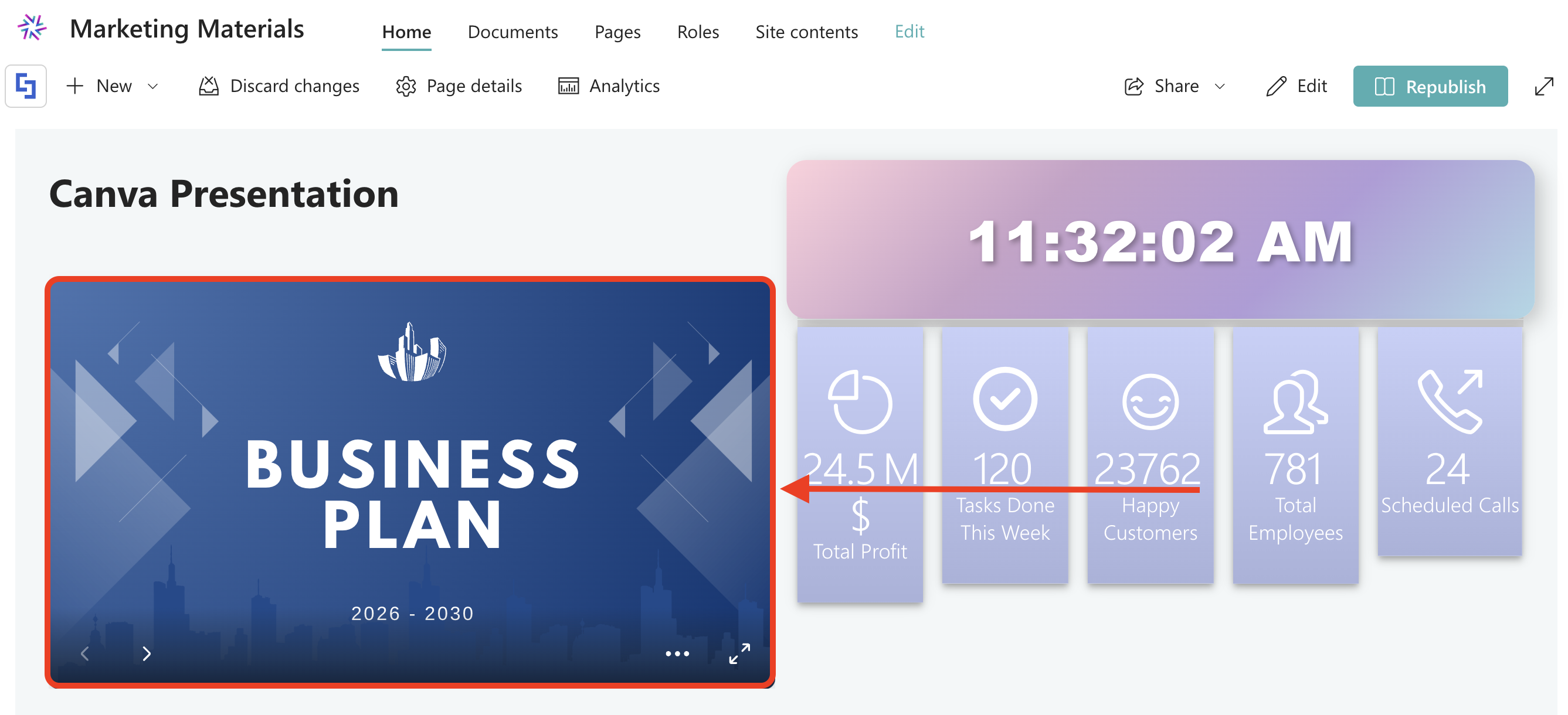Viewport: 1568px width, 715px height.
Task: Open Analytics from the toolbar
Action: 609,86
